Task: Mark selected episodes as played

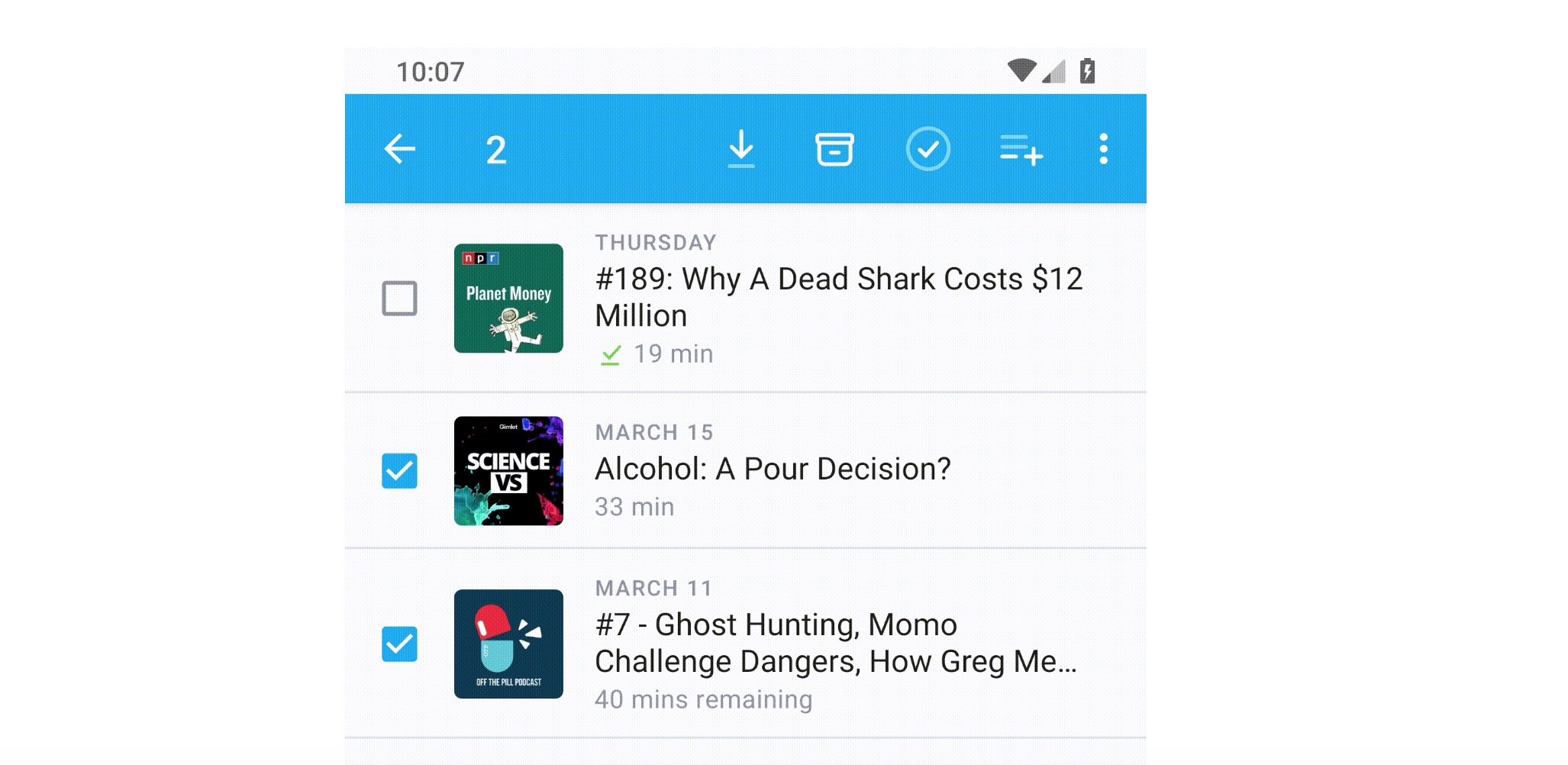Action: (928, 150)
